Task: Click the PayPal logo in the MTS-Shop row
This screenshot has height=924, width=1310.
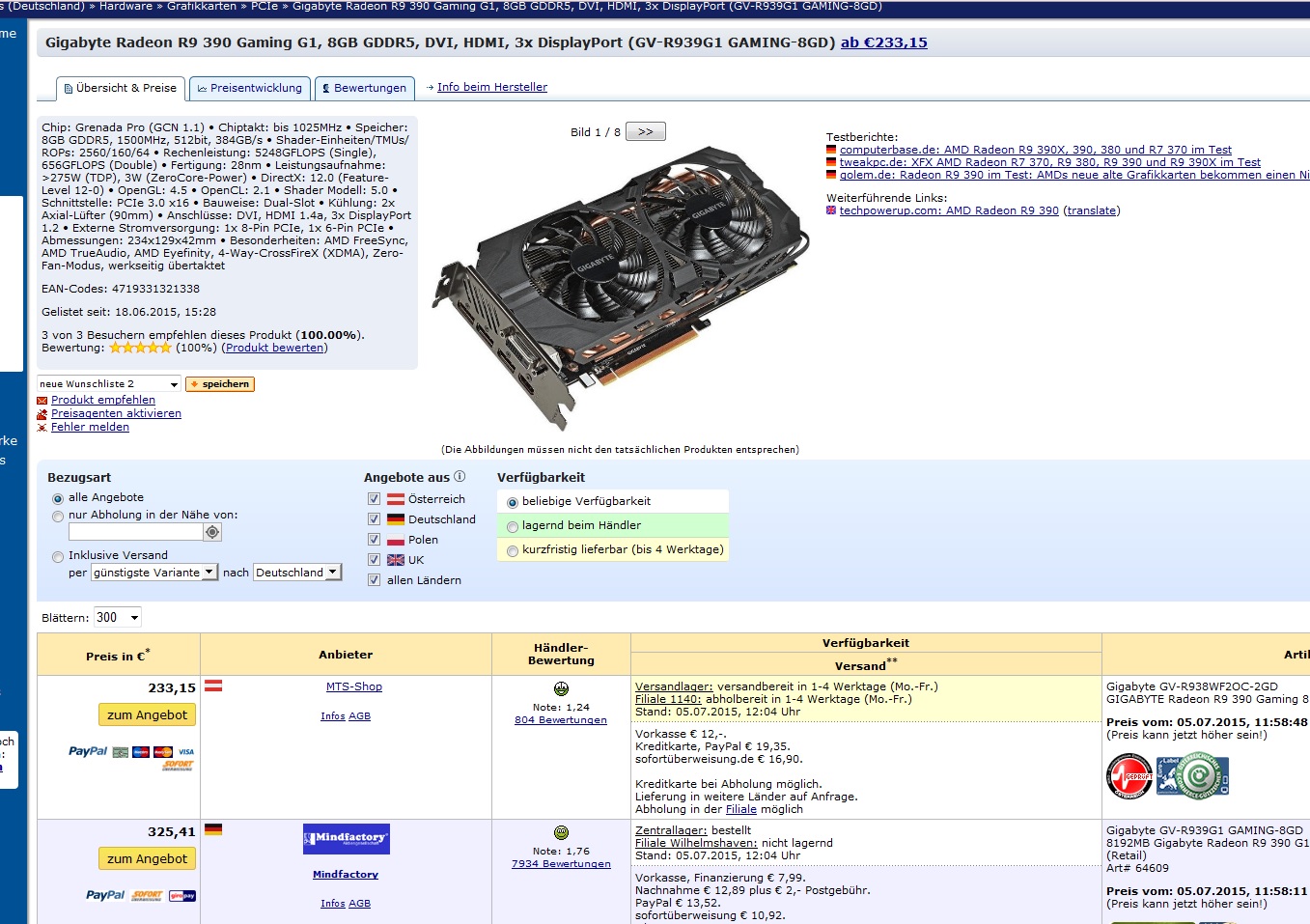Action: 88,751
